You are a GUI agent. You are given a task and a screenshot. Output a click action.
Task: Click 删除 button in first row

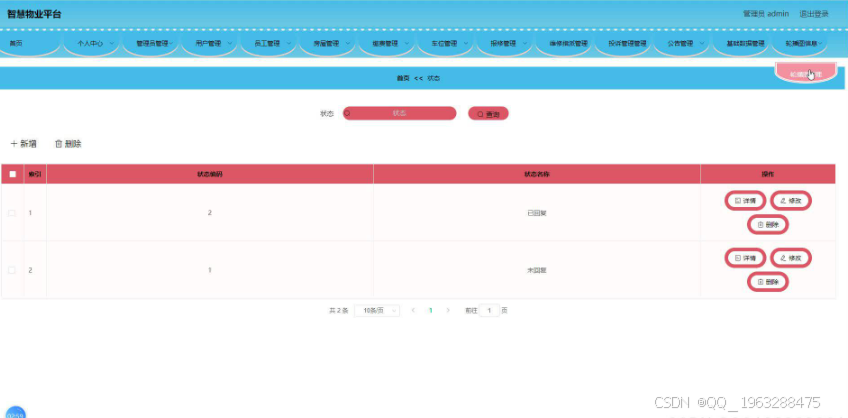click(767, 224)
